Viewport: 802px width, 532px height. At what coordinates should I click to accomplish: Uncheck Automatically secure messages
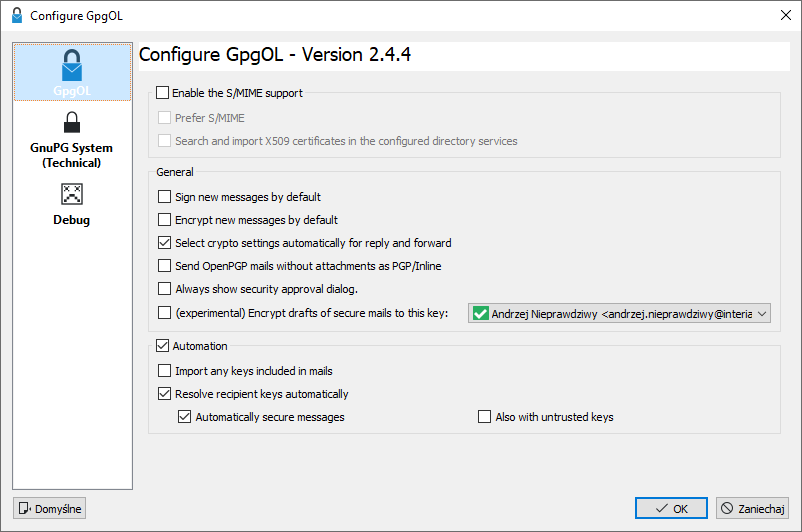[184, 417]
